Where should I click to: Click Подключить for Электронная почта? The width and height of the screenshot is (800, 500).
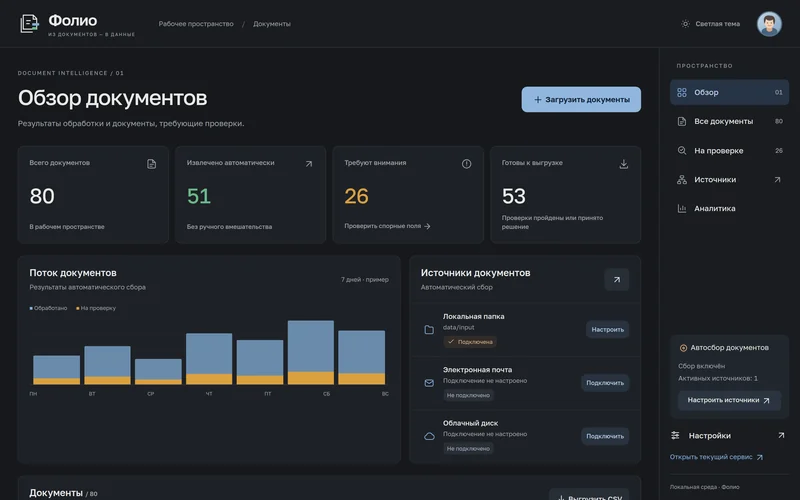pos(605,383)
